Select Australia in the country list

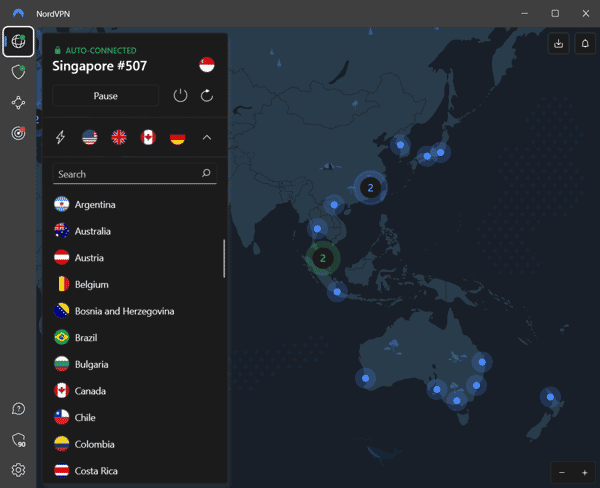pos(135,231)
